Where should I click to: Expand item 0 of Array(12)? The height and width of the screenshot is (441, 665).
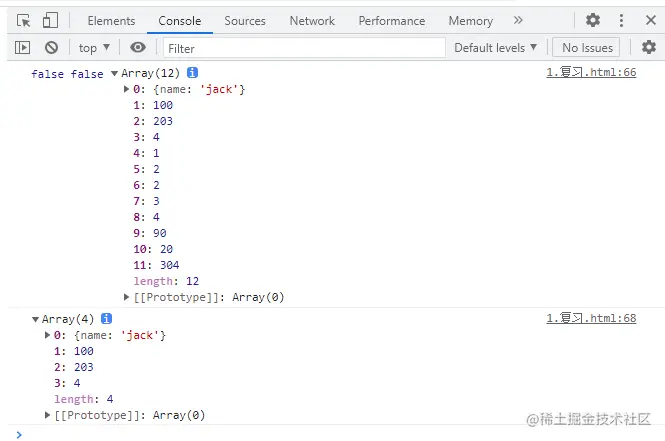tap(126, 89)
